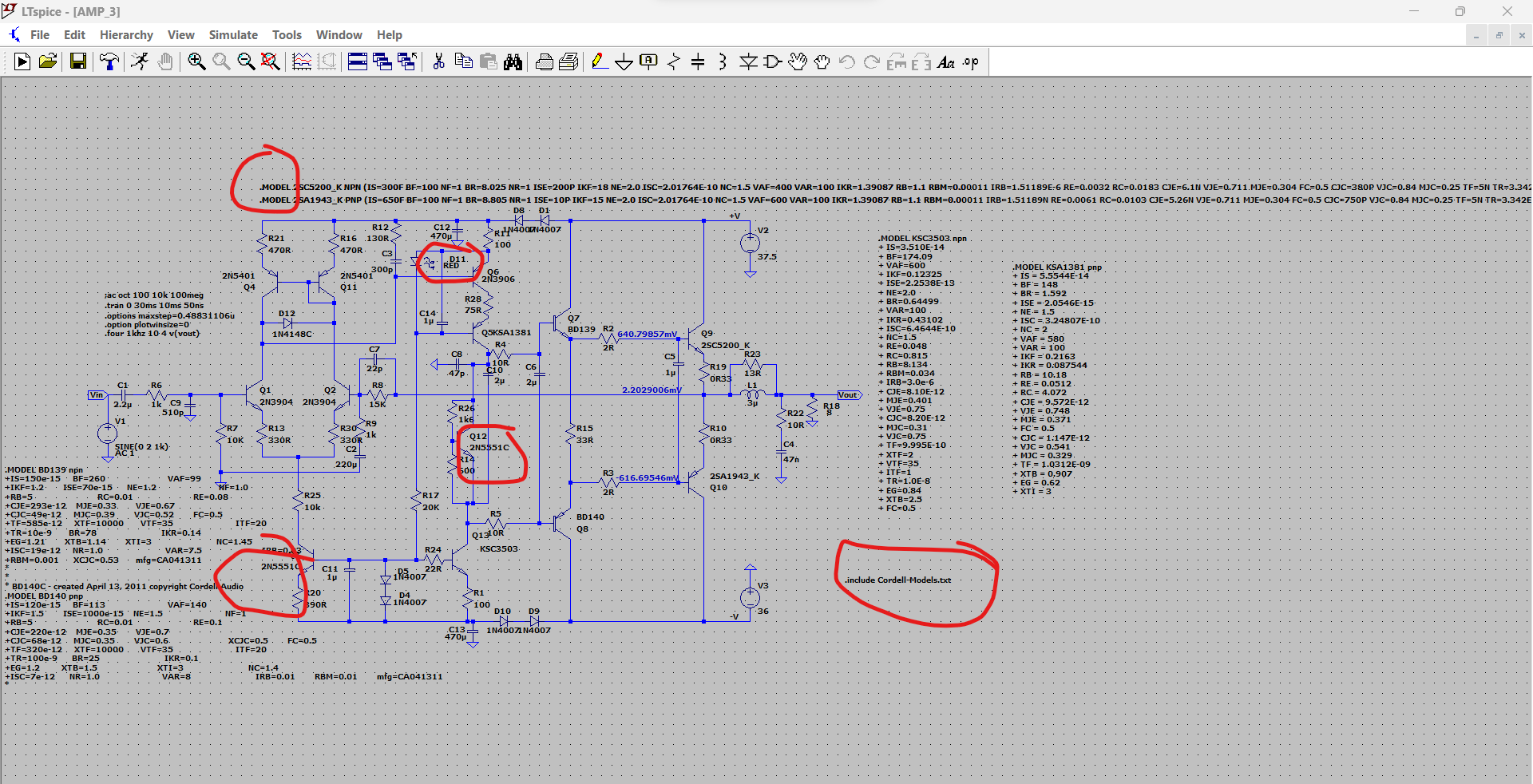This screenshot has height=784, width=1533.
Task: Open Find with the binoculars icon
Action: 513,61
